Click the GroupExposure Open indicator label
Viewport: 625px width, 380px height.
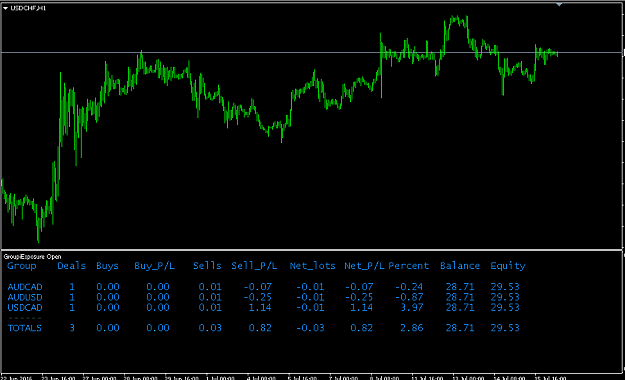(x=32, y=257)
